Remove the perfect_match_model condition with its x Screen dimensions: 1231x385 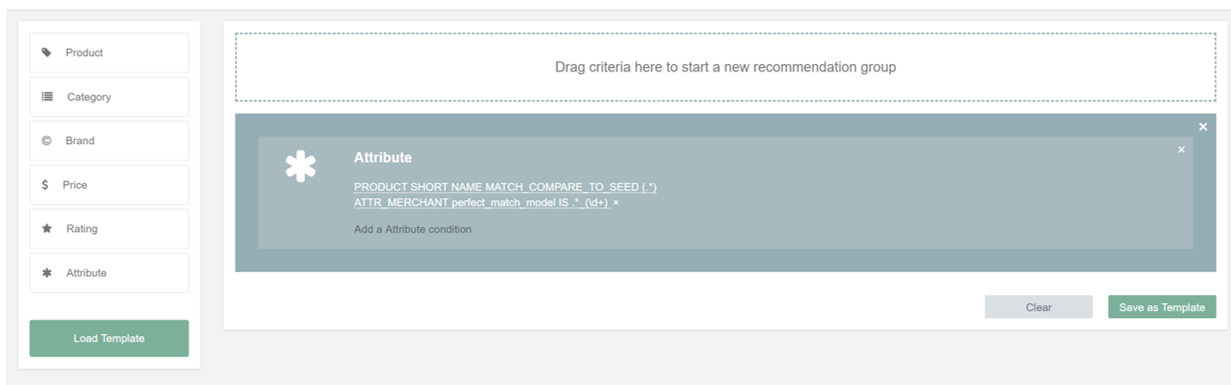tap(616, 203)
